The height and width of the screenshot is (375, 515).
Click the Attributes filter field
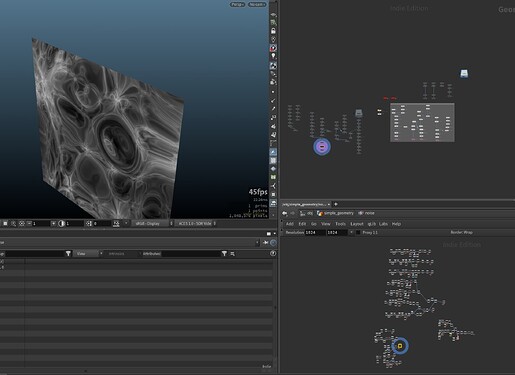(x=191, y=254)
